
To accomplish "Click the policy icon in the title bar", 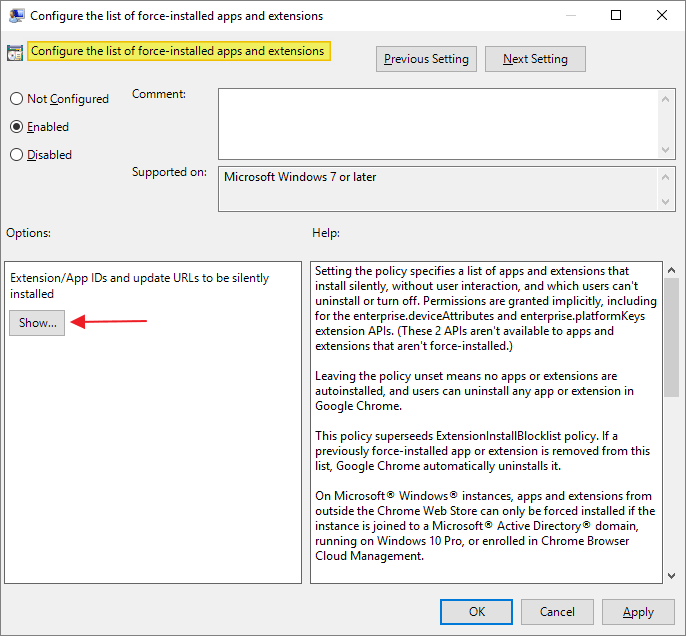I will click(16, 15).
